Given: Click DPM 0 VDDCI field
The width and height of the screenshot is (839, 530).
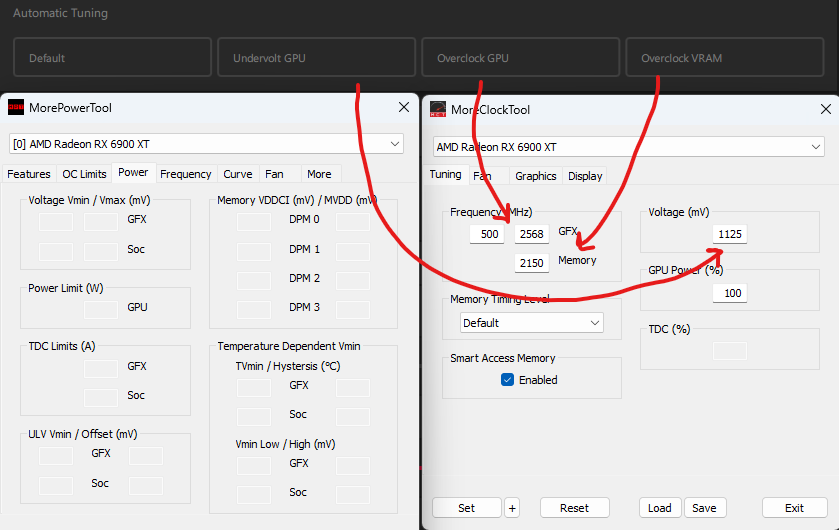Looking at the screenshot, I should click(254, 222).
